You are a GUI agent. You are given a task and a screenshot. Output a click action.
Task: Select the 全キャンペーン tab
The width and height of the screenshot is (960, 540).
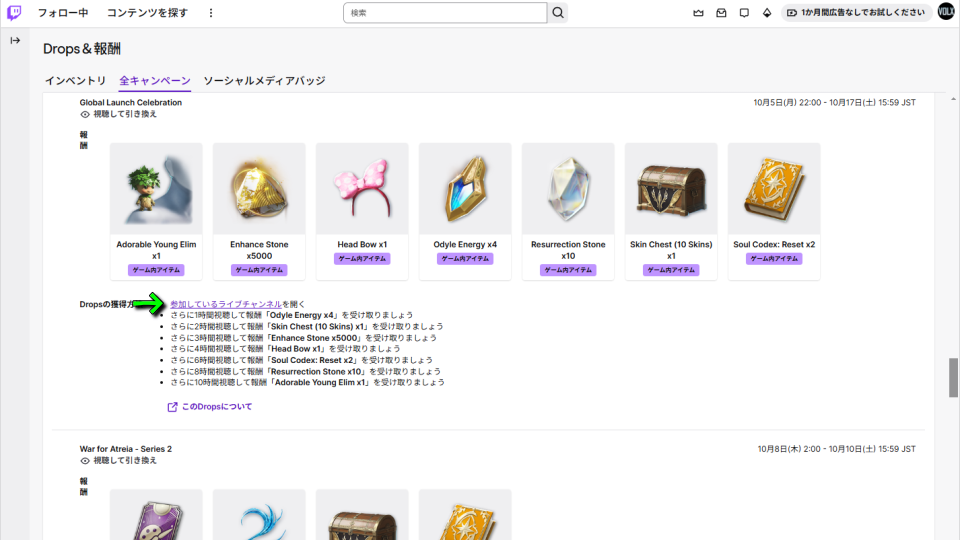[x=155, y=81]
